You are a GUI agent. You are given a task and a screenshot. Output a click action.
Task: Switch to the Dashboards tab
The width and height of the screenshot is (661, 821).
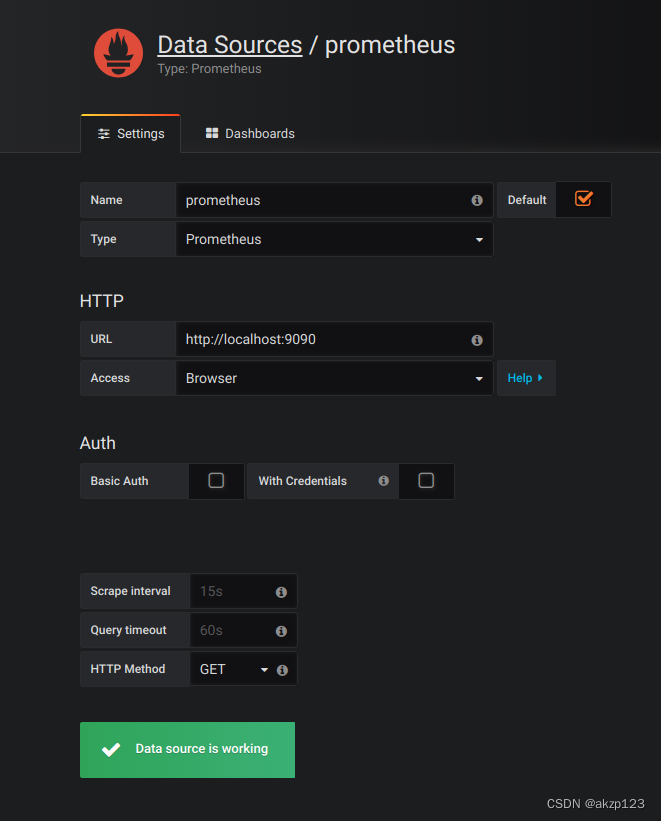248,133
